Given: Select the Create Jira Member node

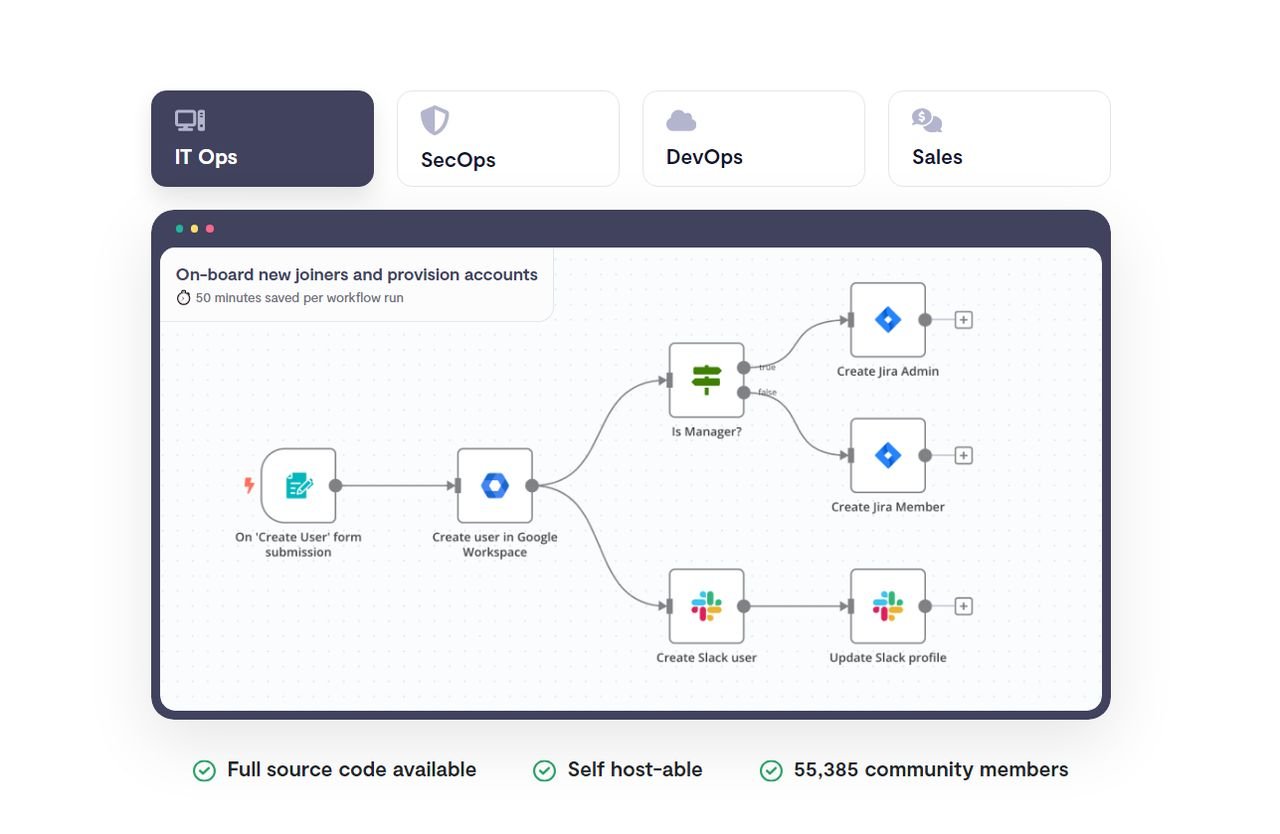Looking at the screenshot, I should pyautogui.click(x=888, y=455).
